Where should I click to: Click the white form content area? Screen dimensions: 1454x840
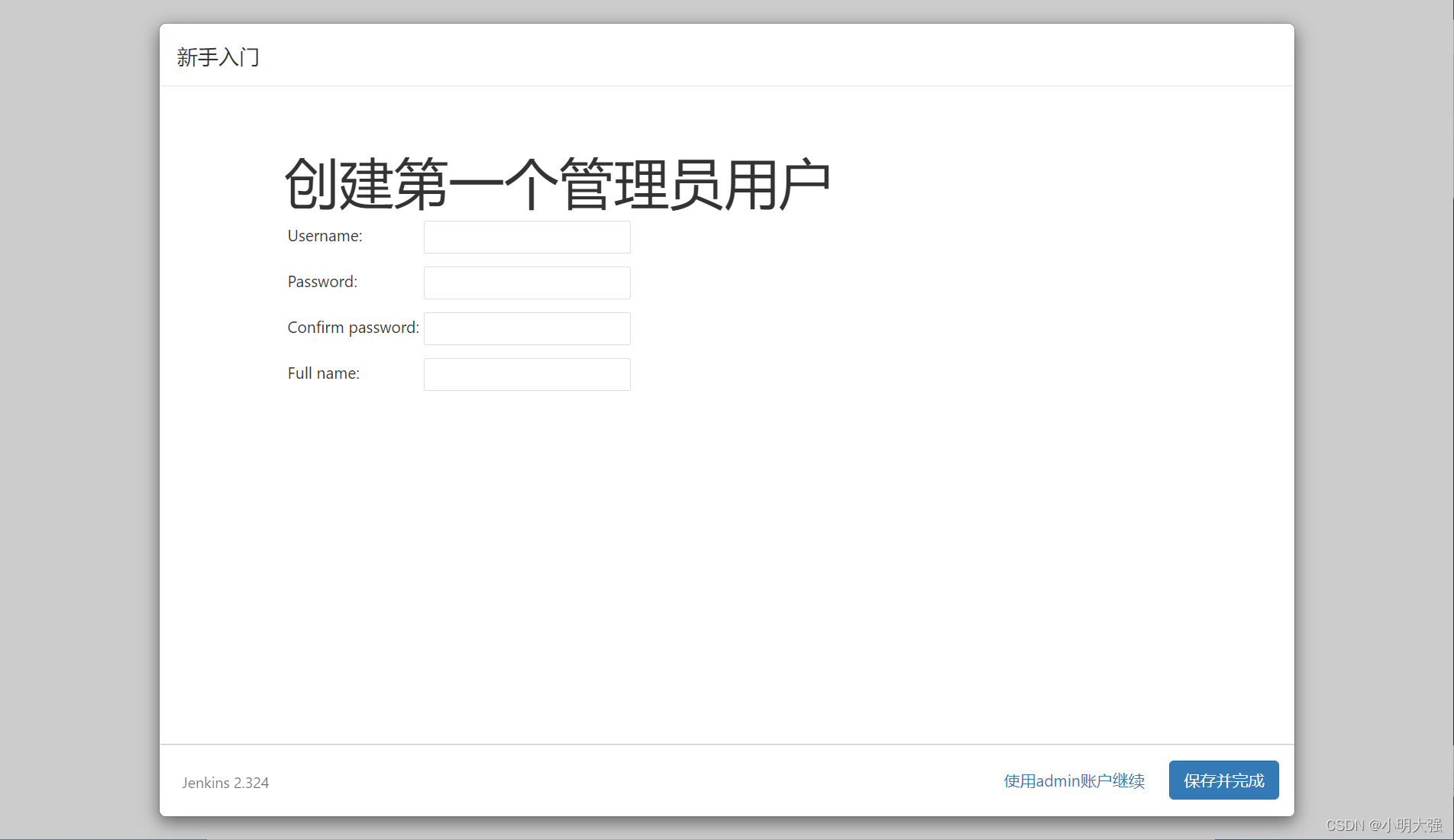[x=725, y=535]
